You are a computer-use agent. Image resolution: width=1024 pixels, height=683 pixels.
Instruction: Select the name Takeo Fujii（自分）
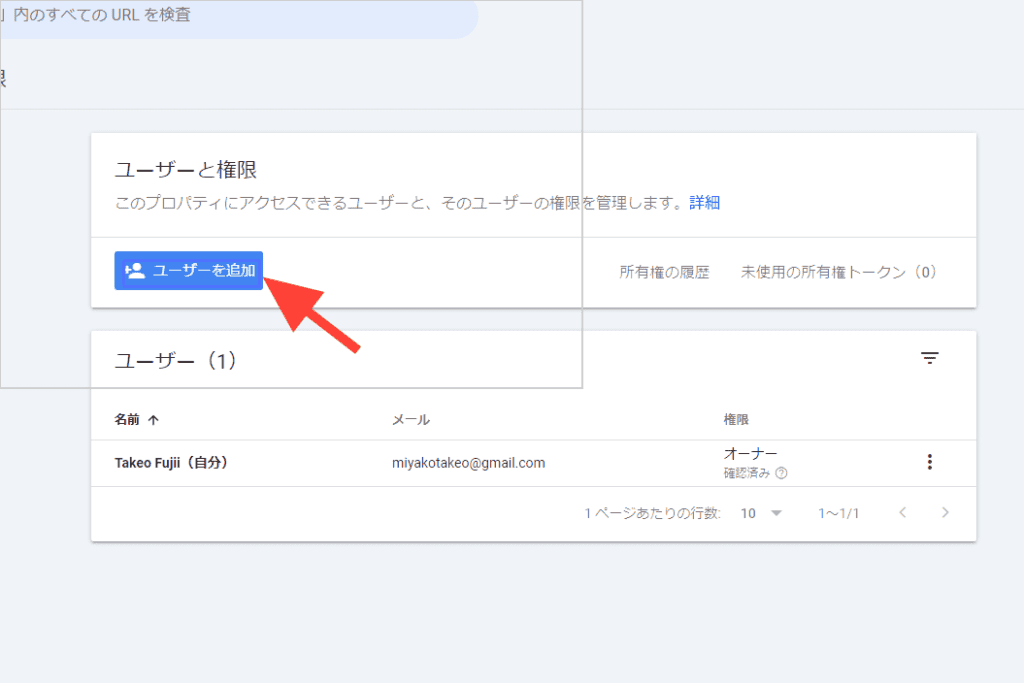click(x=171, y=463)
